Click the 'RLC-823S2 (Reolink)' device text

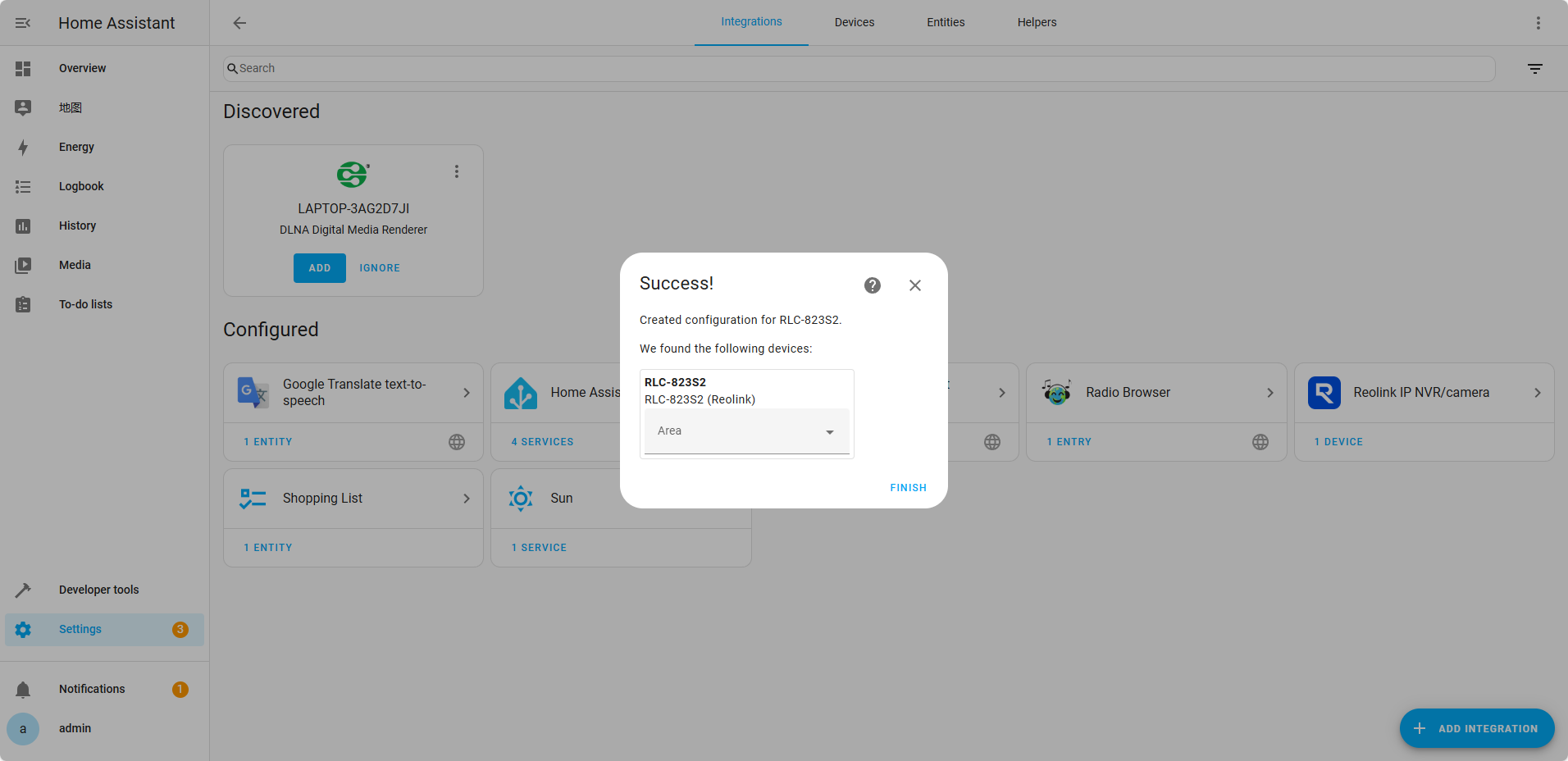700,400
